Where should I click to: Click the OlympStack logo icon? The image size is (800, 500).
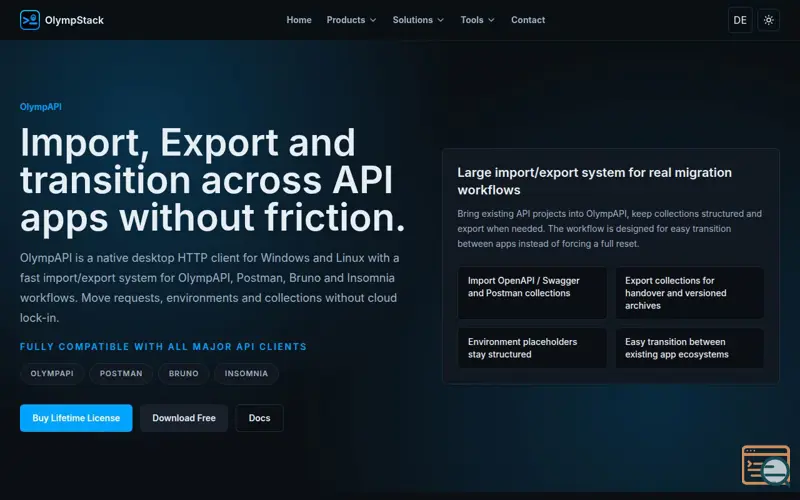30,20
